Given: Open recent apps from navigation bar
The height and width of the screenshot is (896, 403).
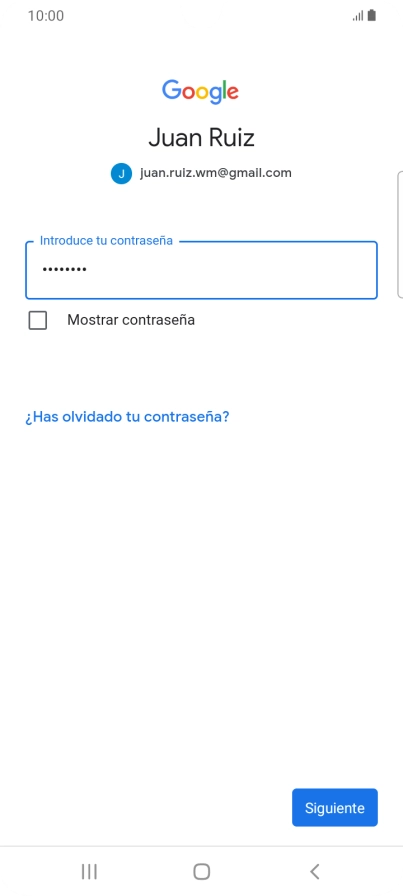Looking at the screenshot, I should tap(89, 871).
